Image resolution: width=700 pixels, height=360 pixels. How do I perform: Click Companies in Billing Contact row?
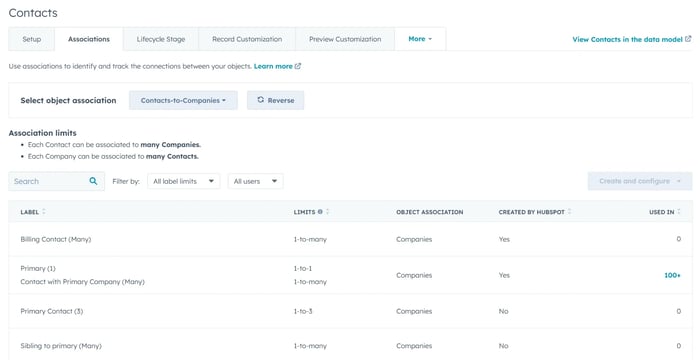(414, 239)
